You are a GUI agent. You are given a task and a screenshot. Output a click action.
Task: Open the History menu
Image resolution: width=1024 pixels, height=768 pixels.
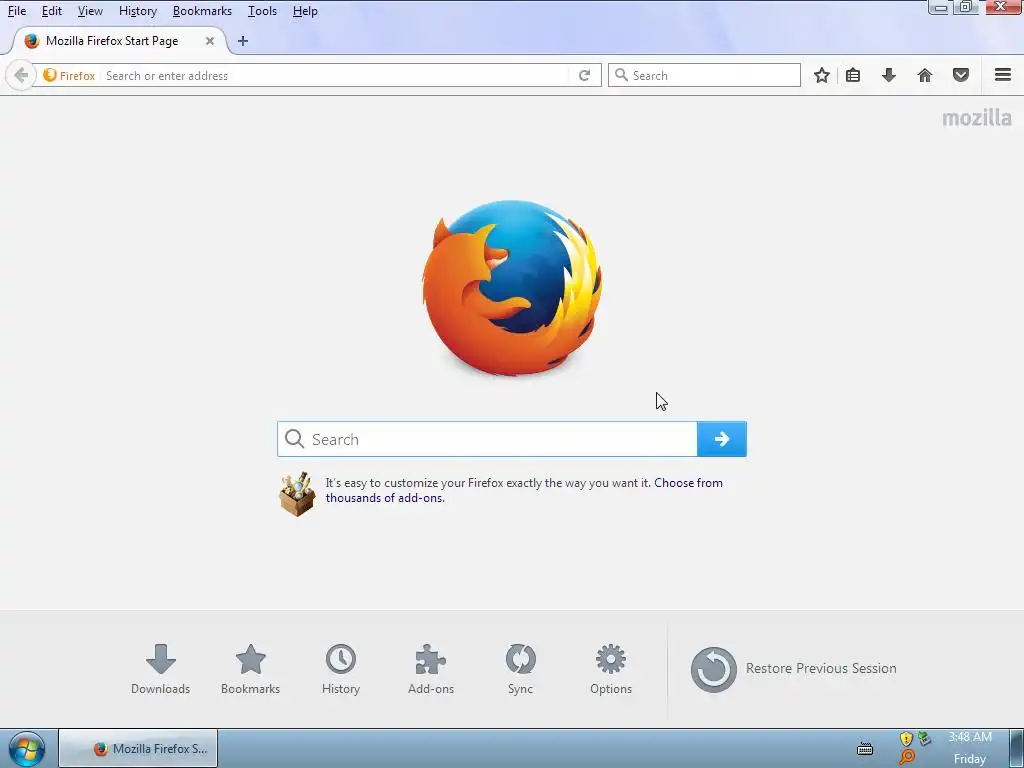[138, 11]
